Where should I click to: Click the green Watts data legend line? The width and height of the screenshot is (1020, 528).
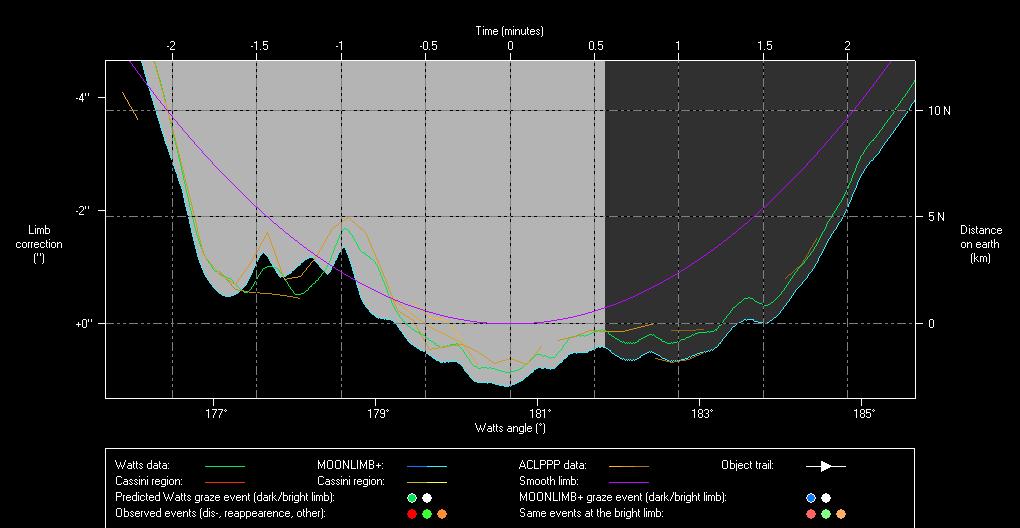[224, 466]
